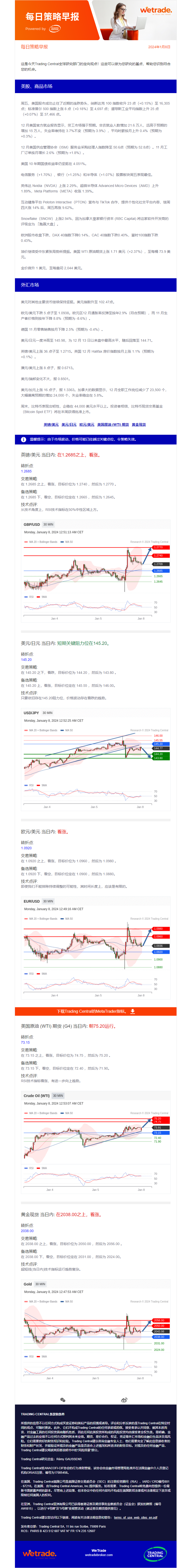Click the pivot value 1.2685
The width and height of the screenshot is (191, 1568).
pyautogui.click(x=26, y=471)
